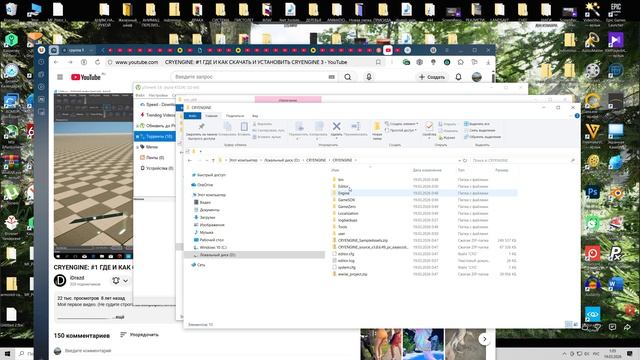Click Sort comments button
This screenshot has width=640, height=360.
[x=139, y=335]
